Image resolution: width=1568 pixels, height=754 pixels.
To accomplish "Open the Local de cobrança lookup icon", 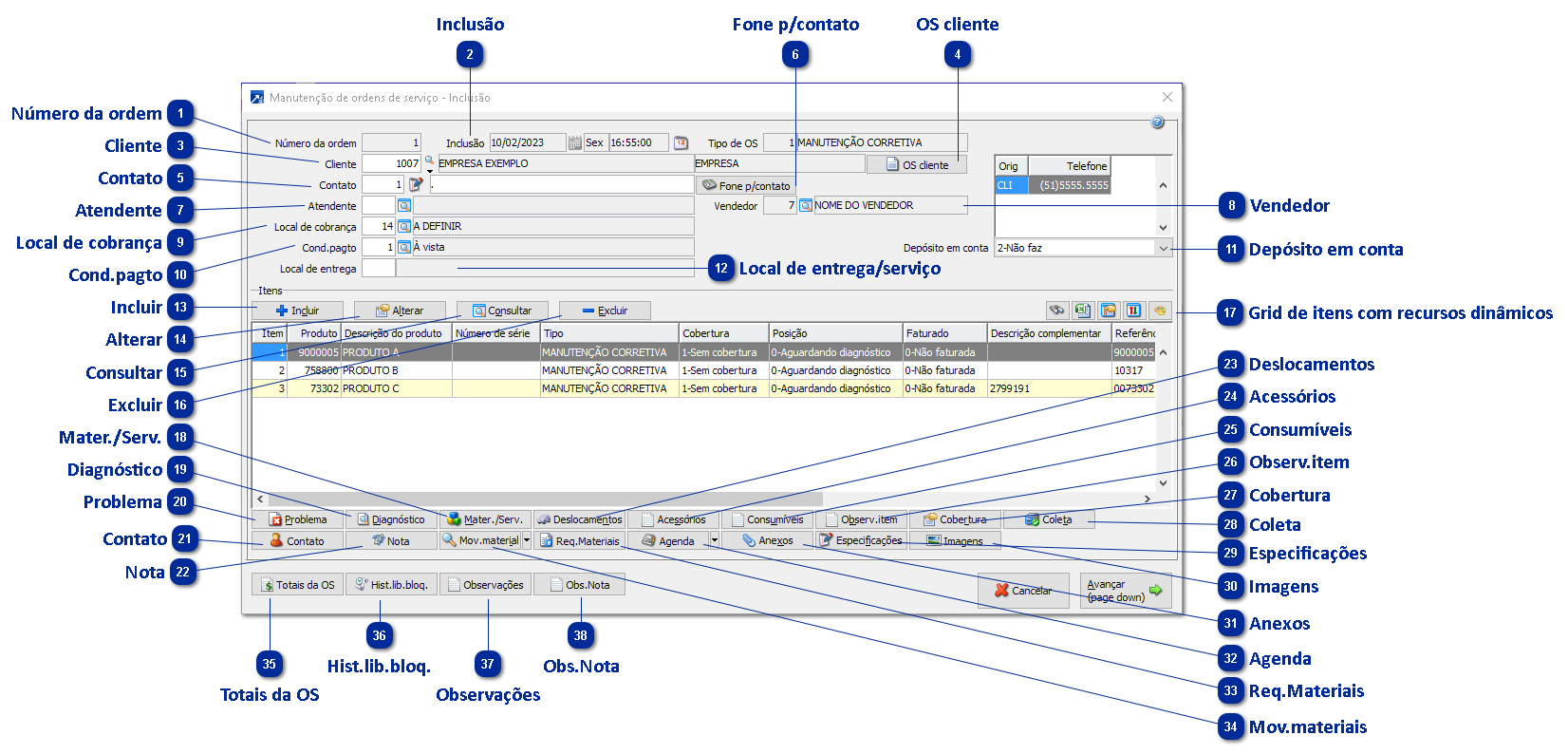I will click(x=404, y=226).
